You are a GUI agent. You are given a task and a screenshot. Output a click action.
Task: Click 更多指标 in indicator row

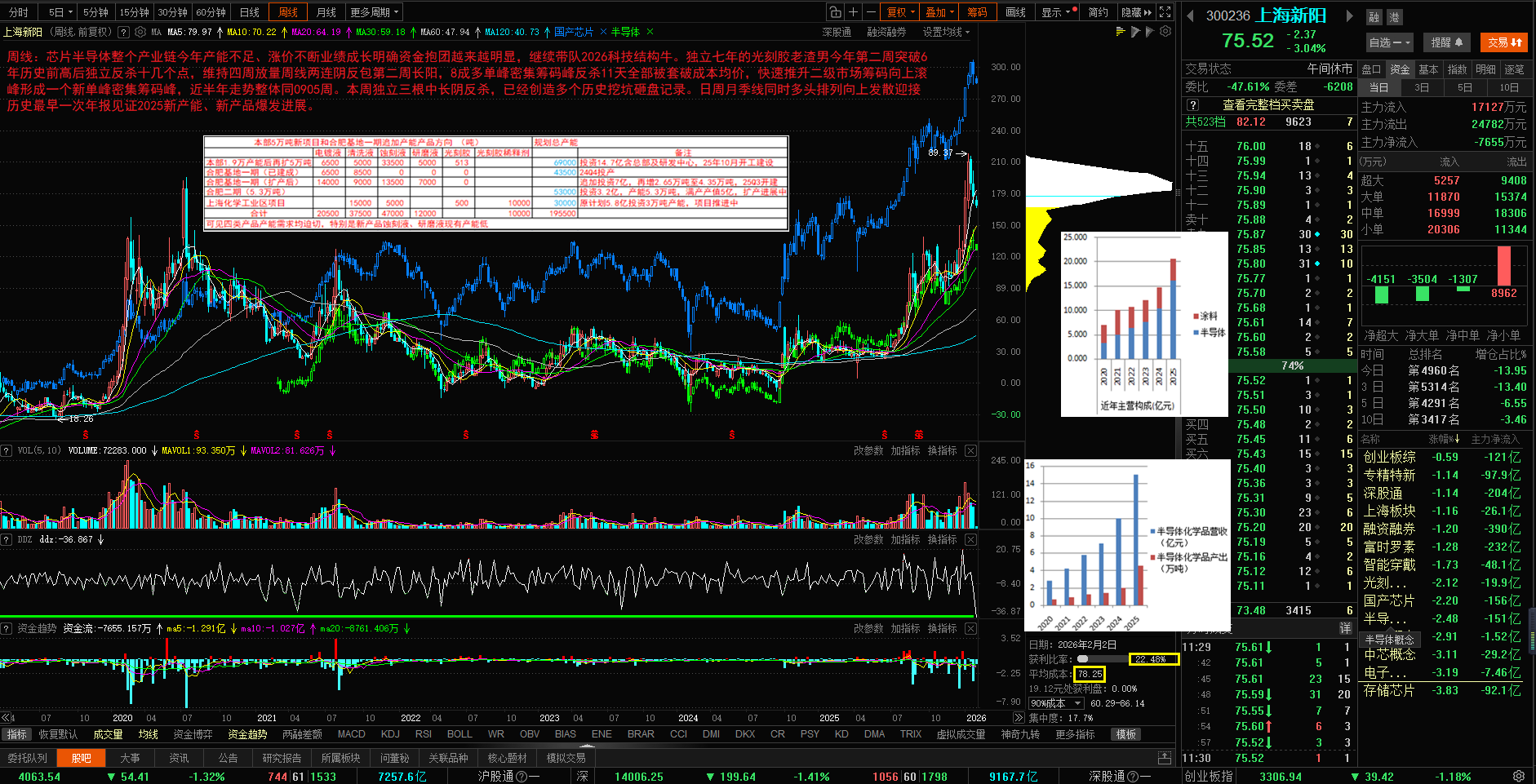click(1075, 734)
